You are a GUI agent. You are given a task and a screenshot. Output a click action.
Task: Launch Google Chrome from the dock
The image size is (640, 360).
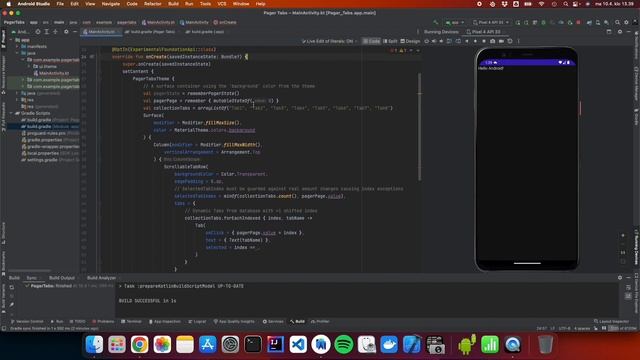(x=140, y=344)
